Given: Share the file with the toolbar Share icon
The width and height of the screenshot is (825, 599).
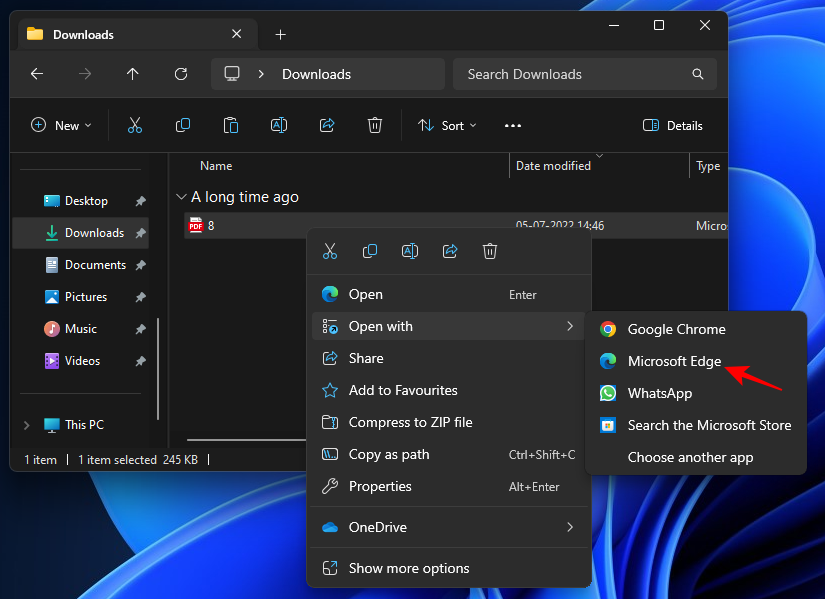Looking at the screenshot, I should (x=326, y=125).
